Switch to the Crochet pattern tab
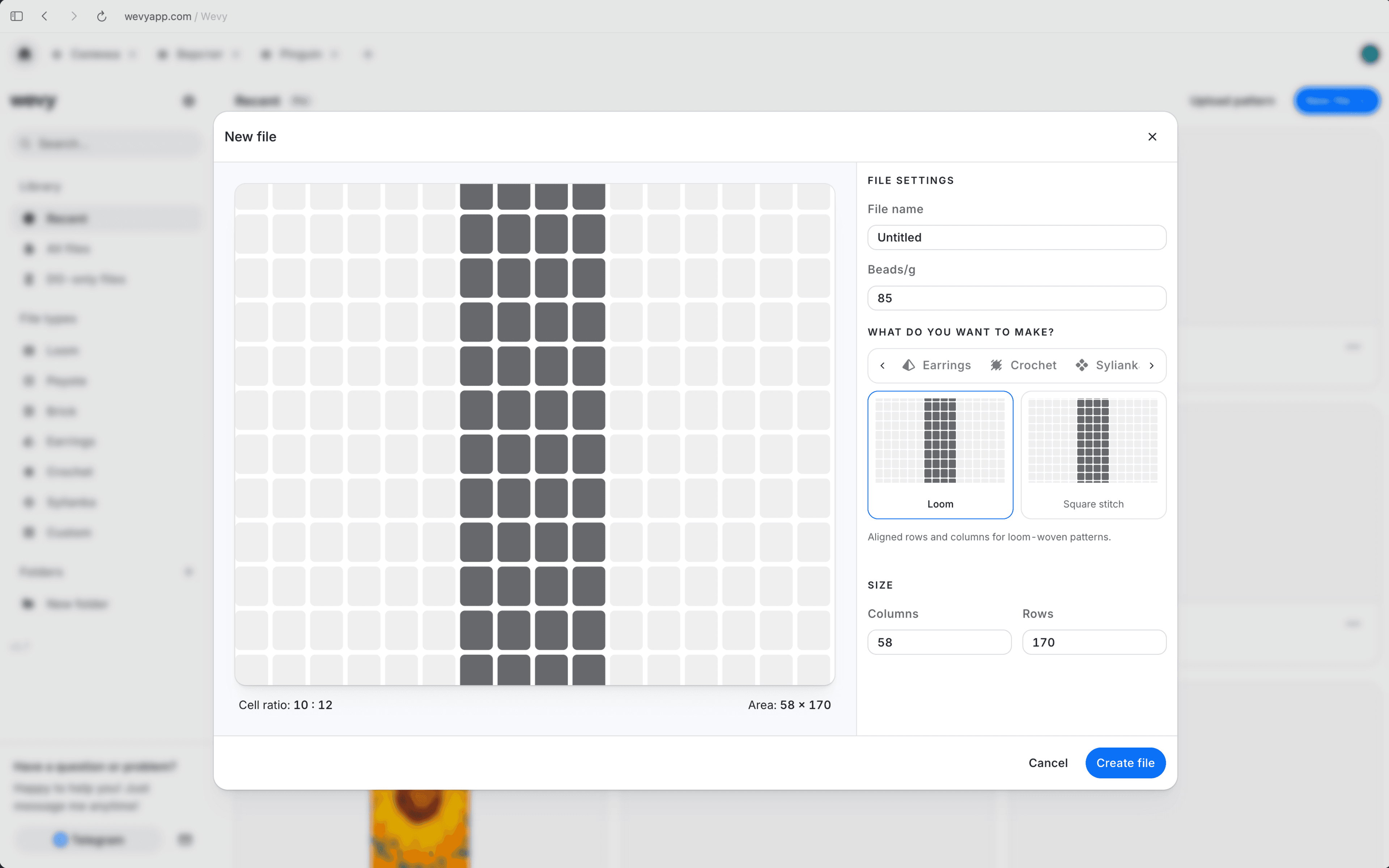 [1023, 365]
